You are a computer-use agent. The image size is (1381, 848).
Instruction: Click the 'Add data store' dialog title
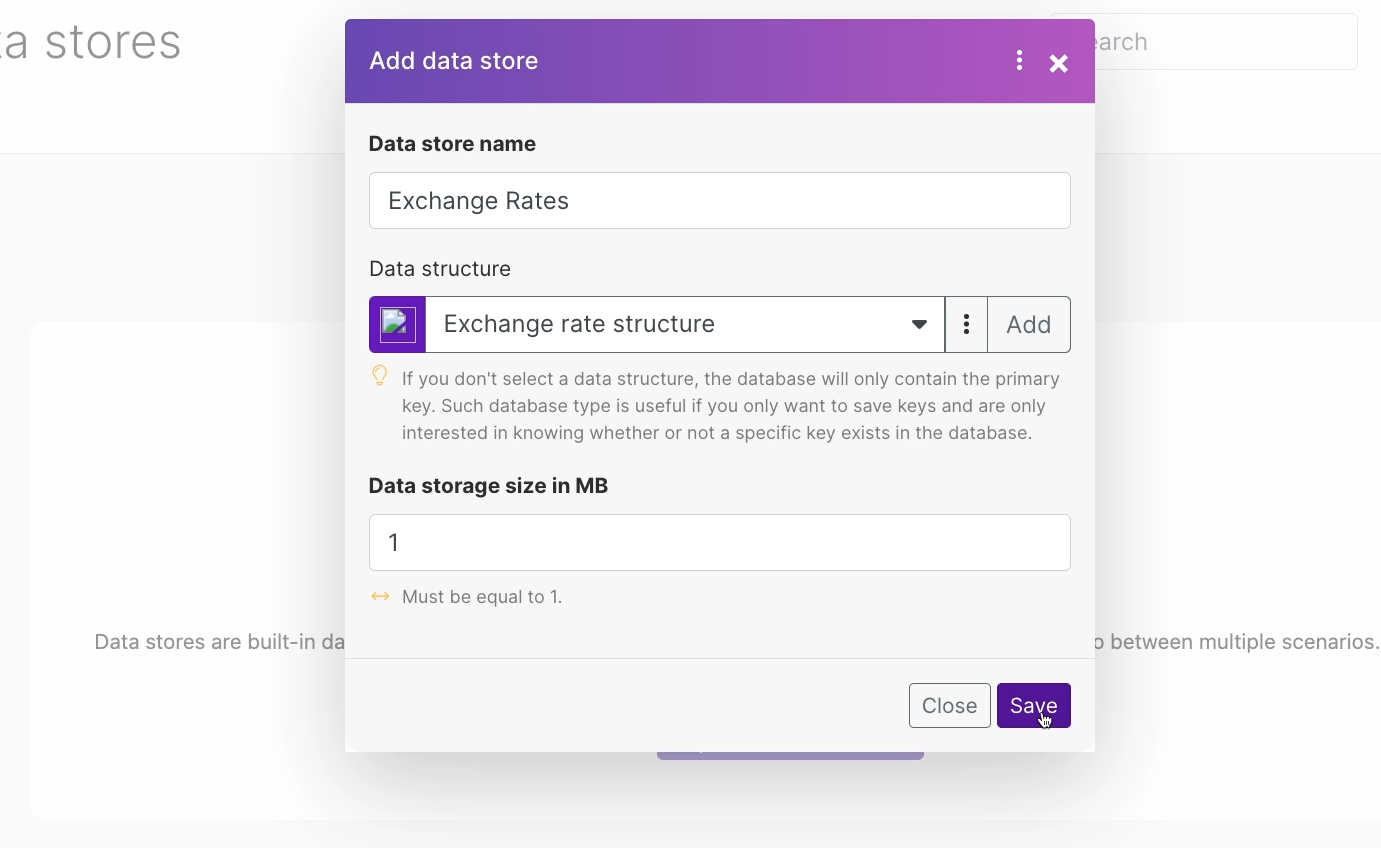tap(454, 61)
